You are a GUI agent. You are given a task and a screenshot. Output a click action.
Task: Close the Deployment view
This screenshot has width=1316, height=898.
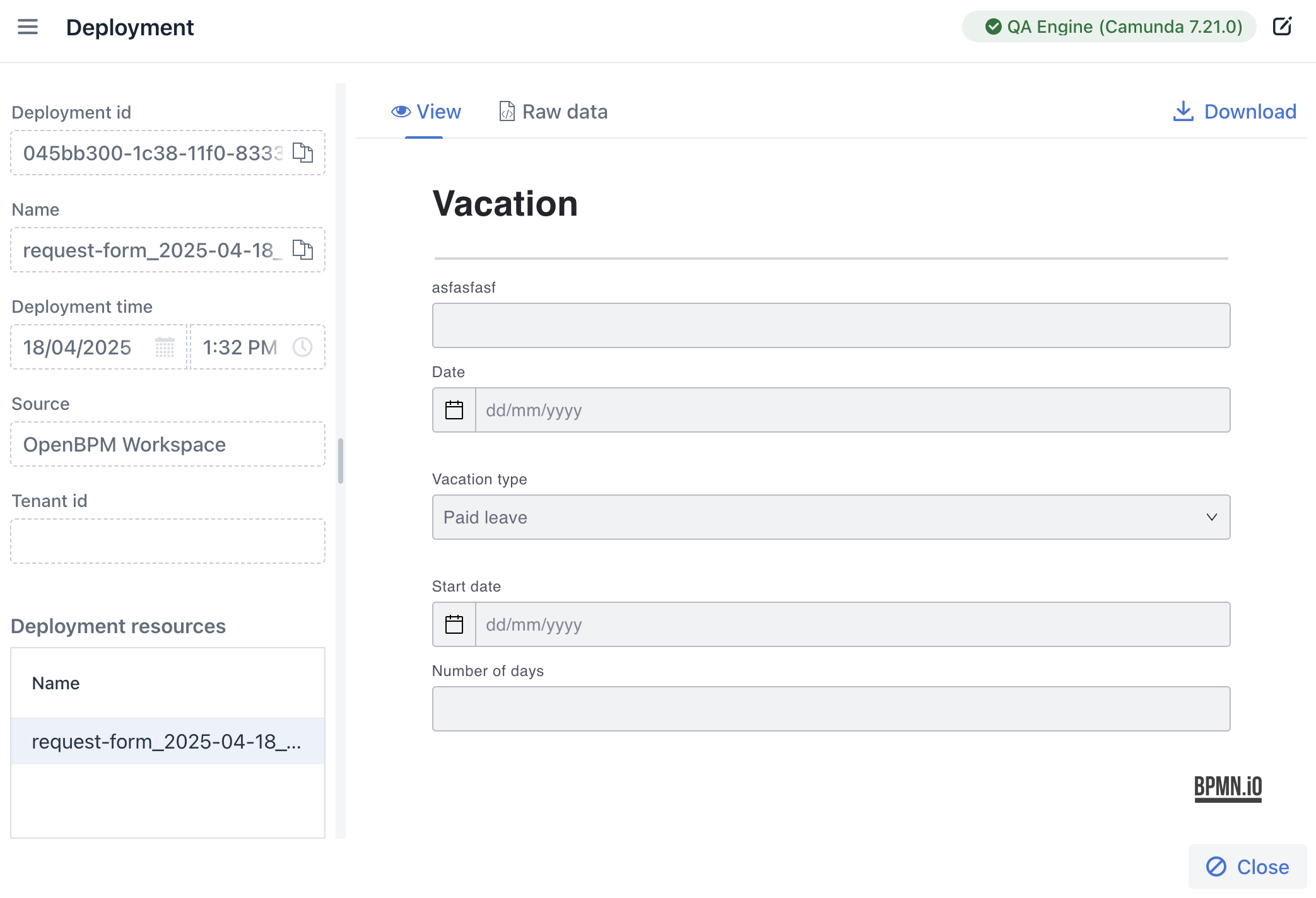(1247, 866)
